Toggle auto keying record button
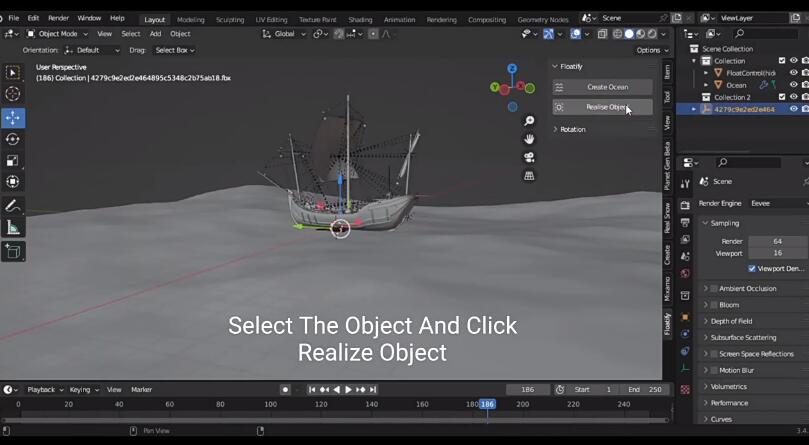The image size is (809, 445). coord(285,390)
